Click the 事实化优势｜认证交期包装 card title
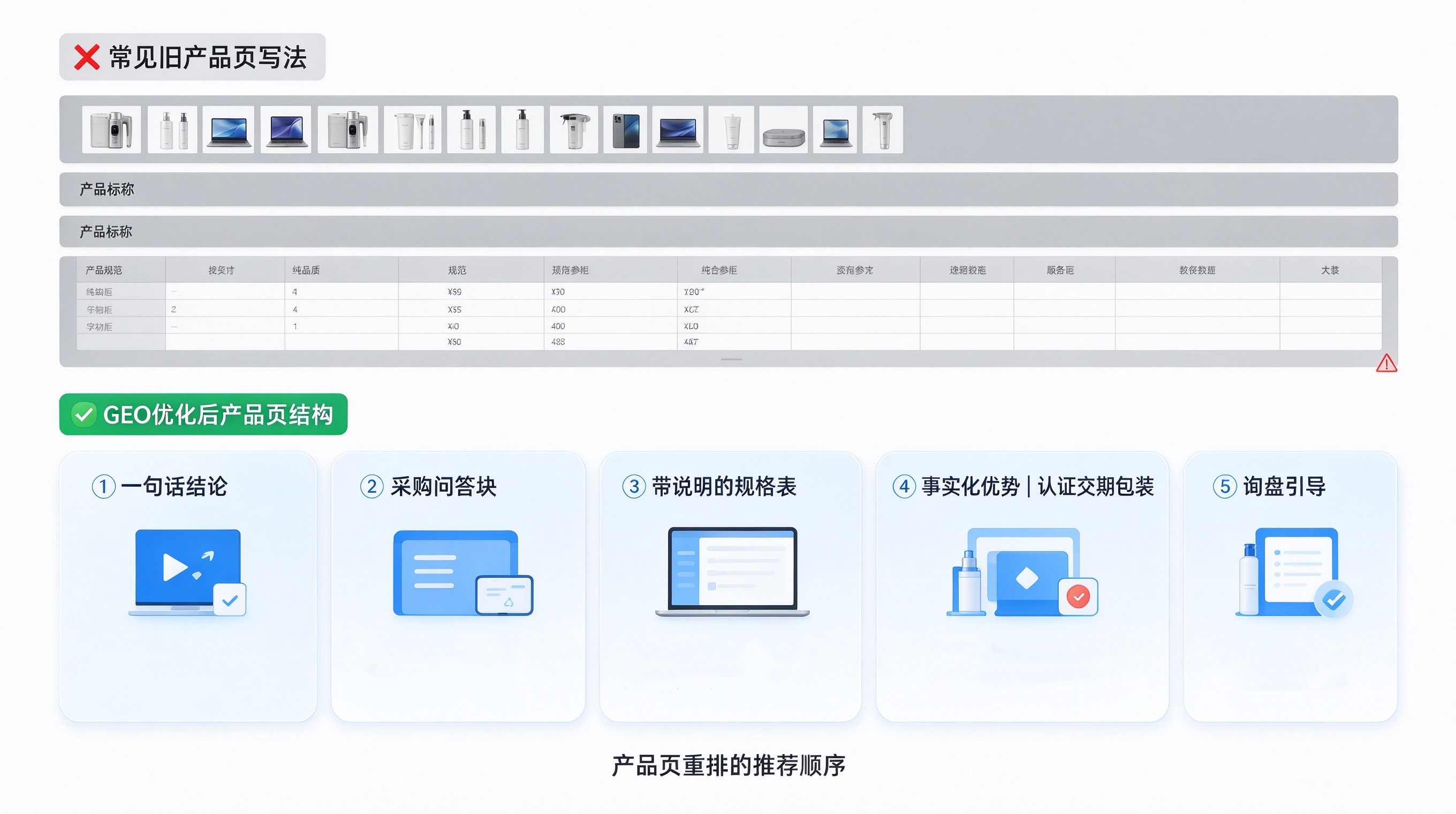 click(x=1038, y=487)
